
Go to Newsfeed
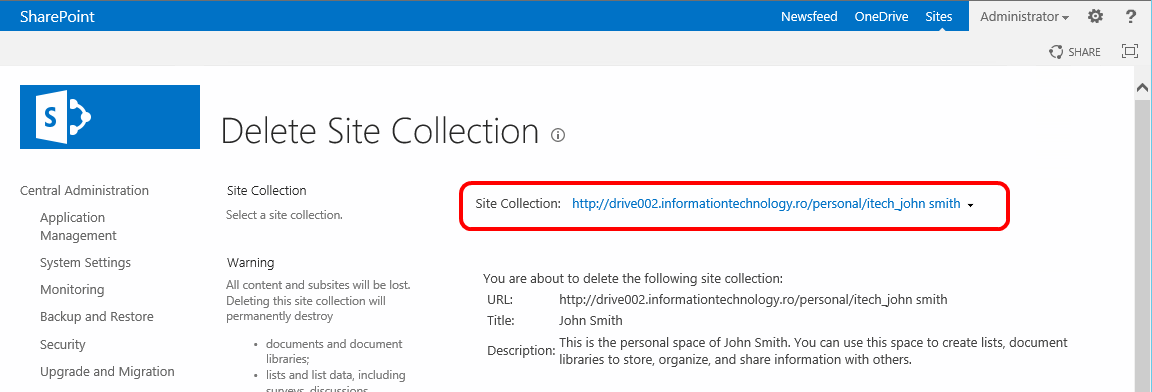click(x=809, y=16)
